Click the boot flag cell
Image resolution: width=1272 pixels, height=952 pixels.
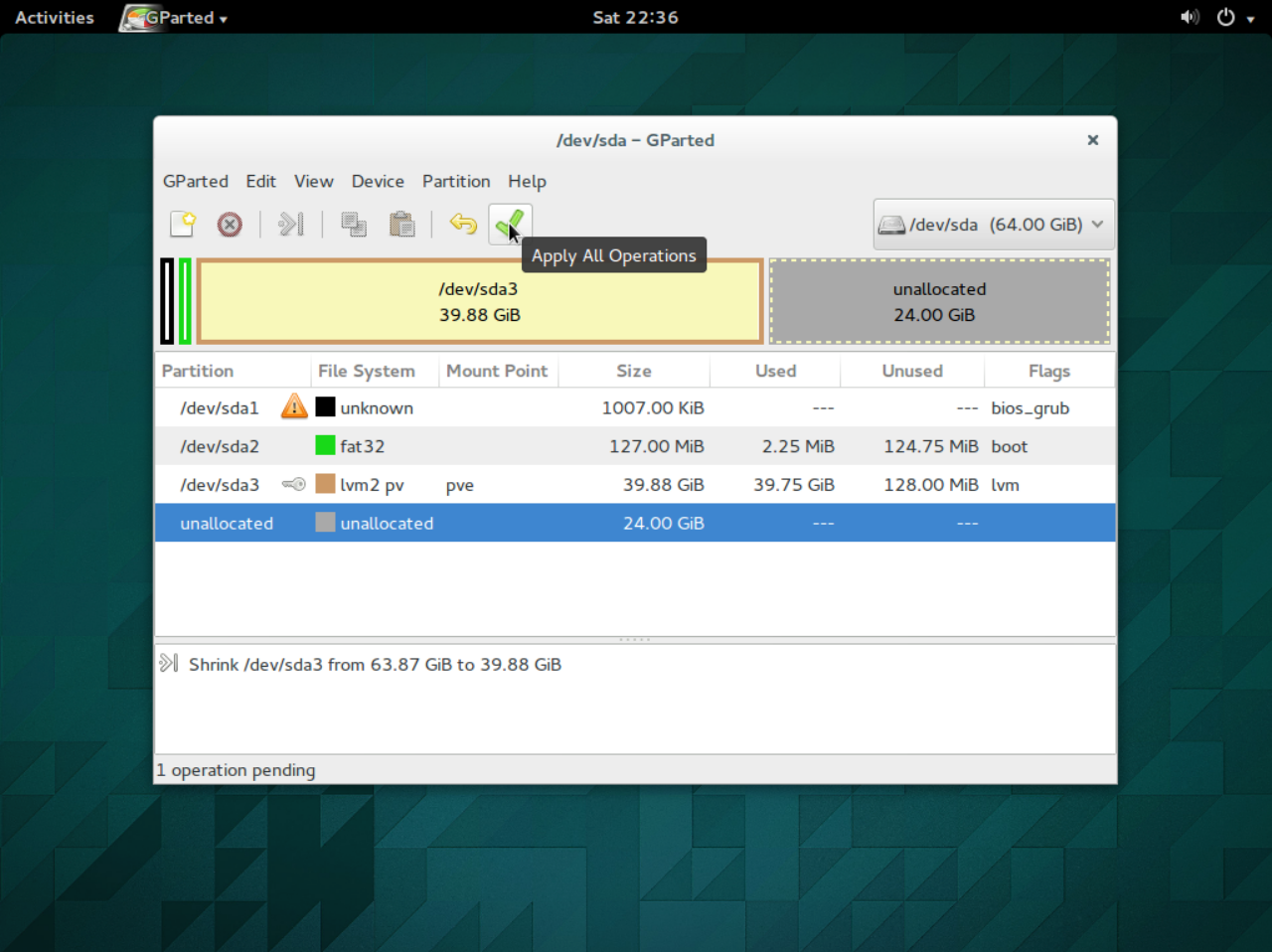pyautogui.click(x=1010, y=446)
